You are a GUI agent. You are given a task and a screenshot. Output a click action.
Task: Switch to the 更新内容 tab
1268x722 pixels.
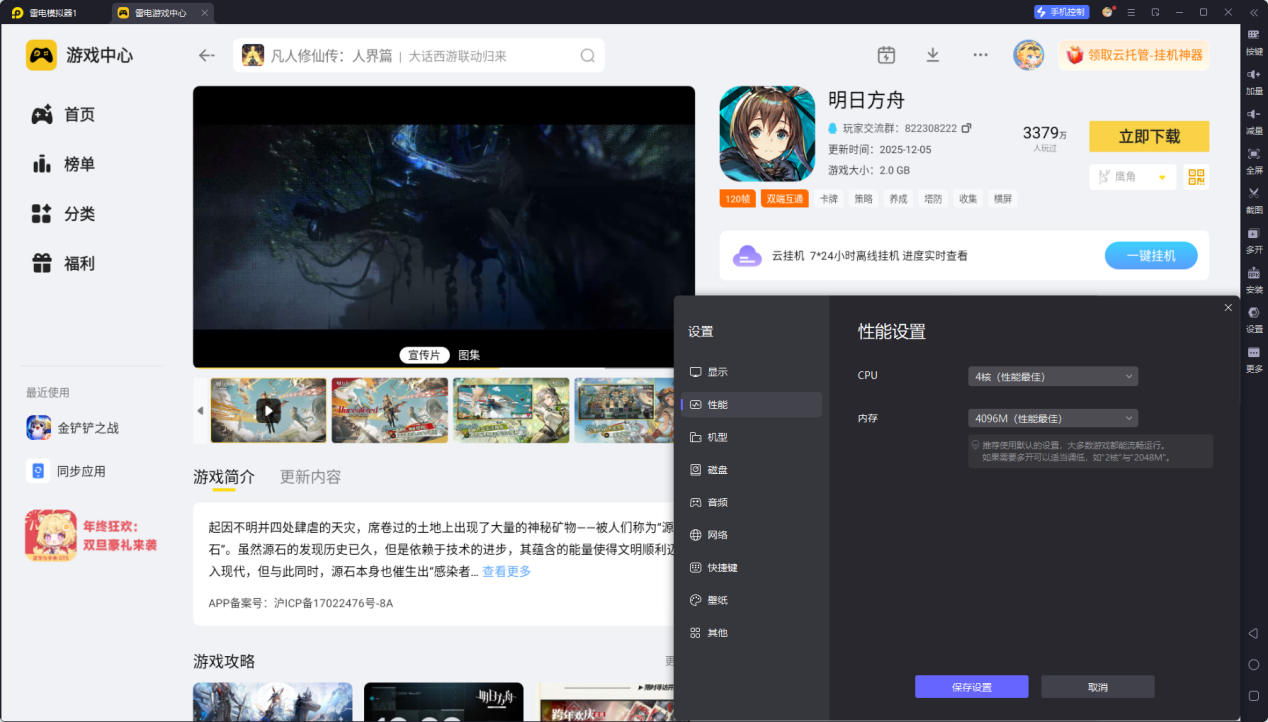pyautogui.click(x=310, y=477)
